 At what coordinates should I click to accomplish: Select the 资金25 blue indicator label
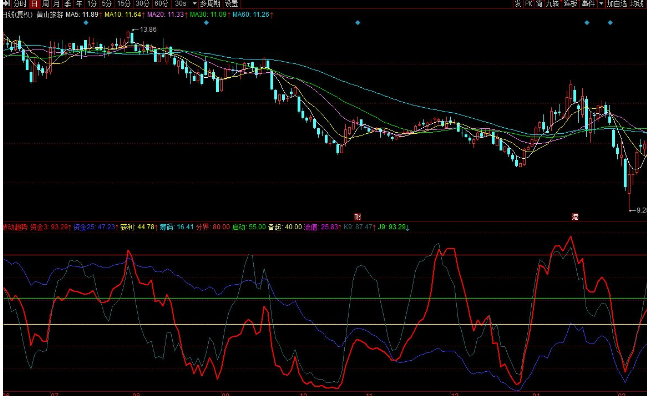[x=95, y=227]
